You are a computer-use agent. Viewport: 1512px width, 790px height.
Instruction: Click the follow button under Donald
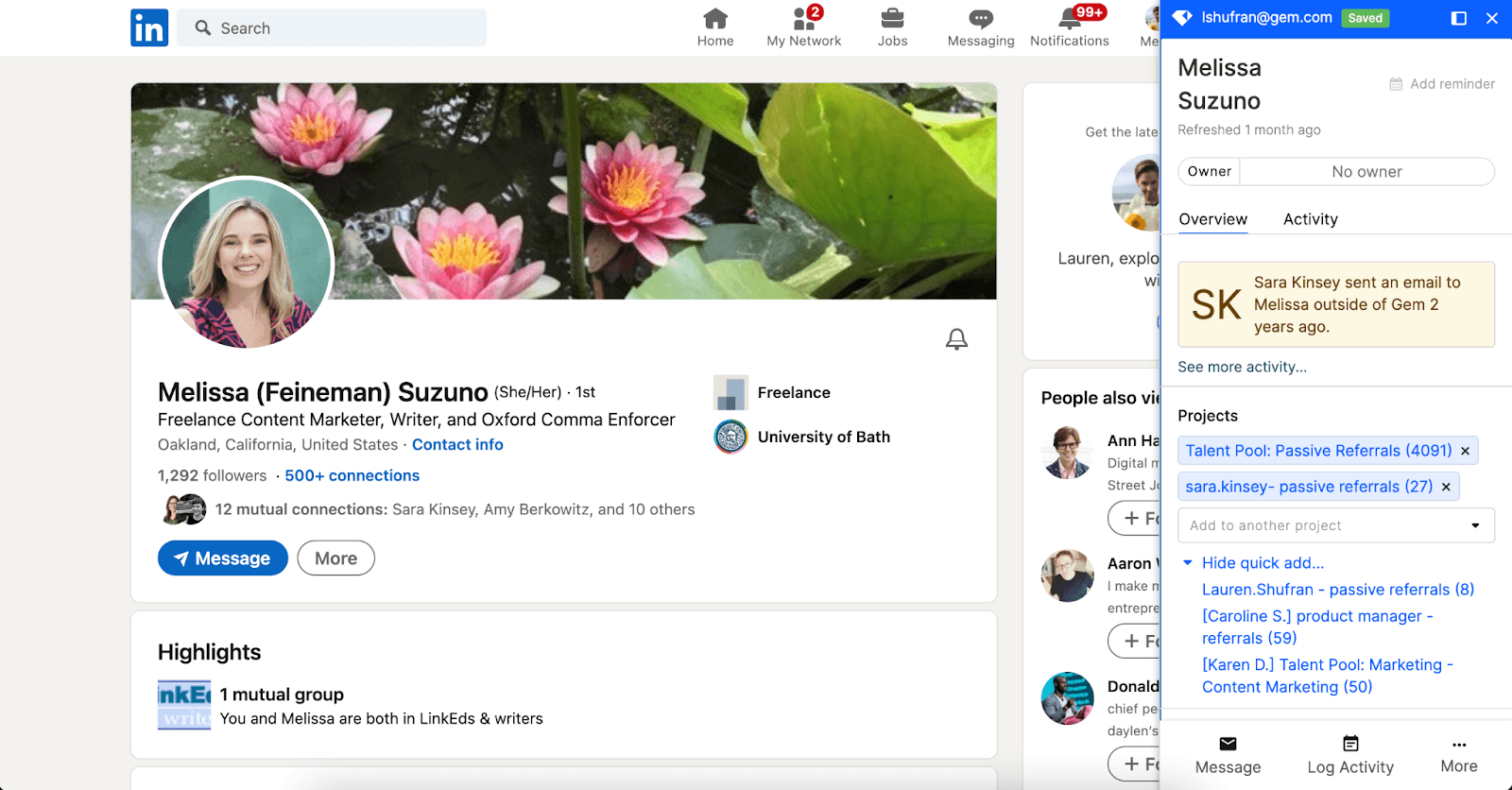(x=1134, y=764)
